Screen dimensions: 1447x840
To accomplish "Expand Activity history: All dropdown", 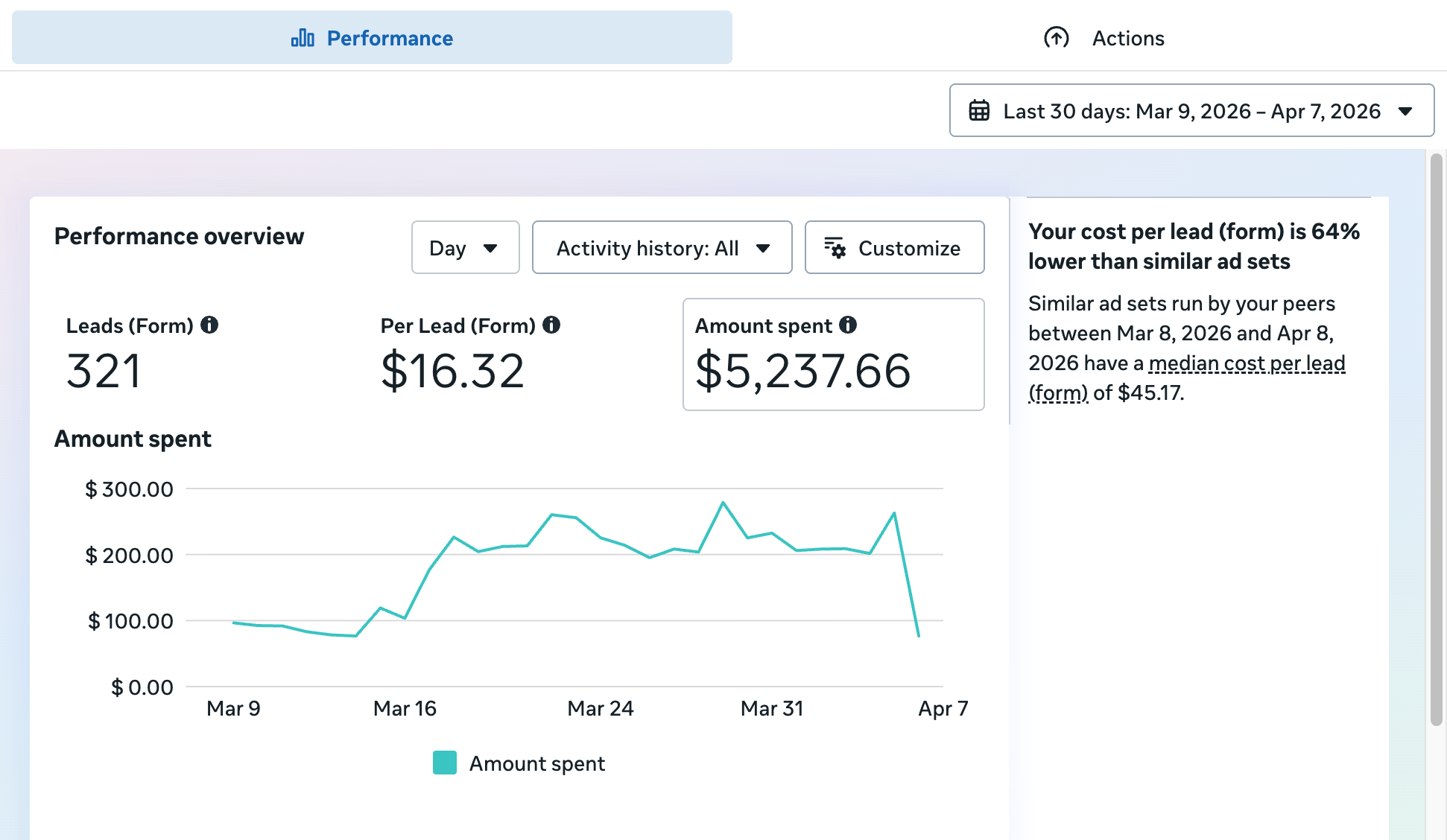I will coord(662,247).
